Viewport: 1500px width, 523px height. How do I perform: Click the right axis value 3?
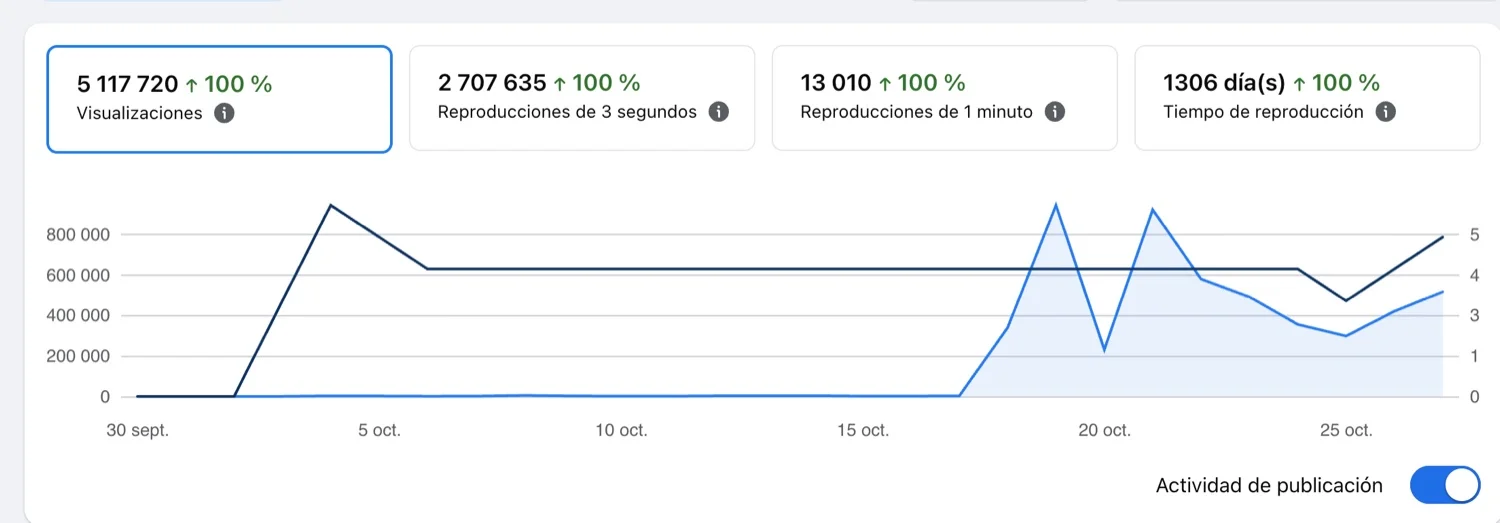pyautogui.click(x=1475, y=316)
